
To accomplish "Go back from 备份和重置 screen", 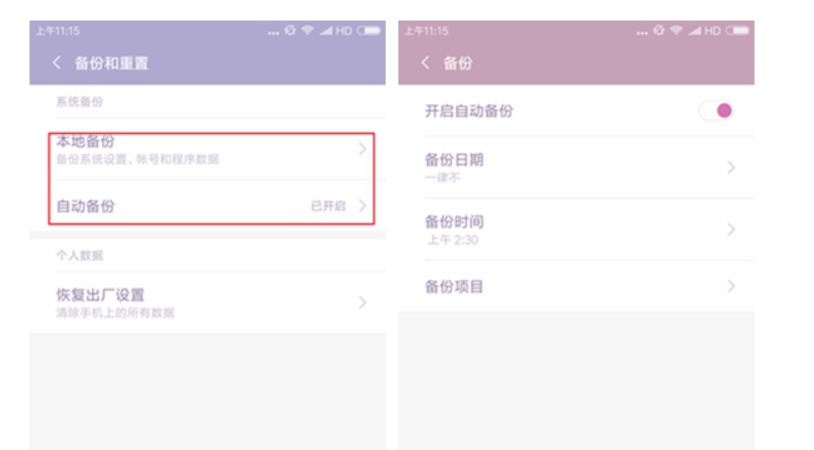I will (57, 63).
